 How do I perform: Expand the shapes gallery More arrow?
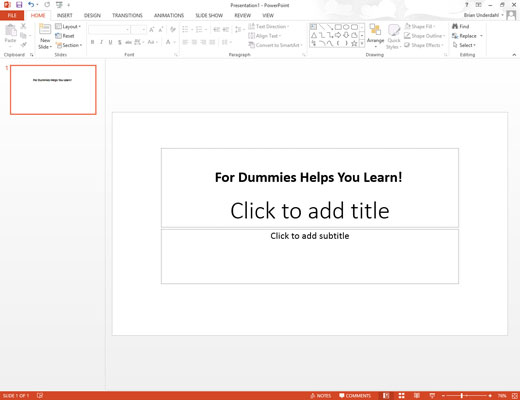coord(362,43)
